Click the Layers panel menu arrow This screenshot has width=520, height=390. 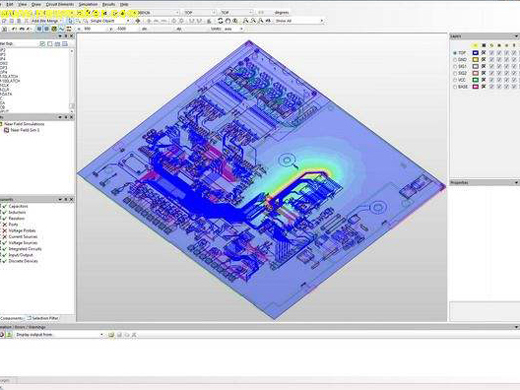516,36
